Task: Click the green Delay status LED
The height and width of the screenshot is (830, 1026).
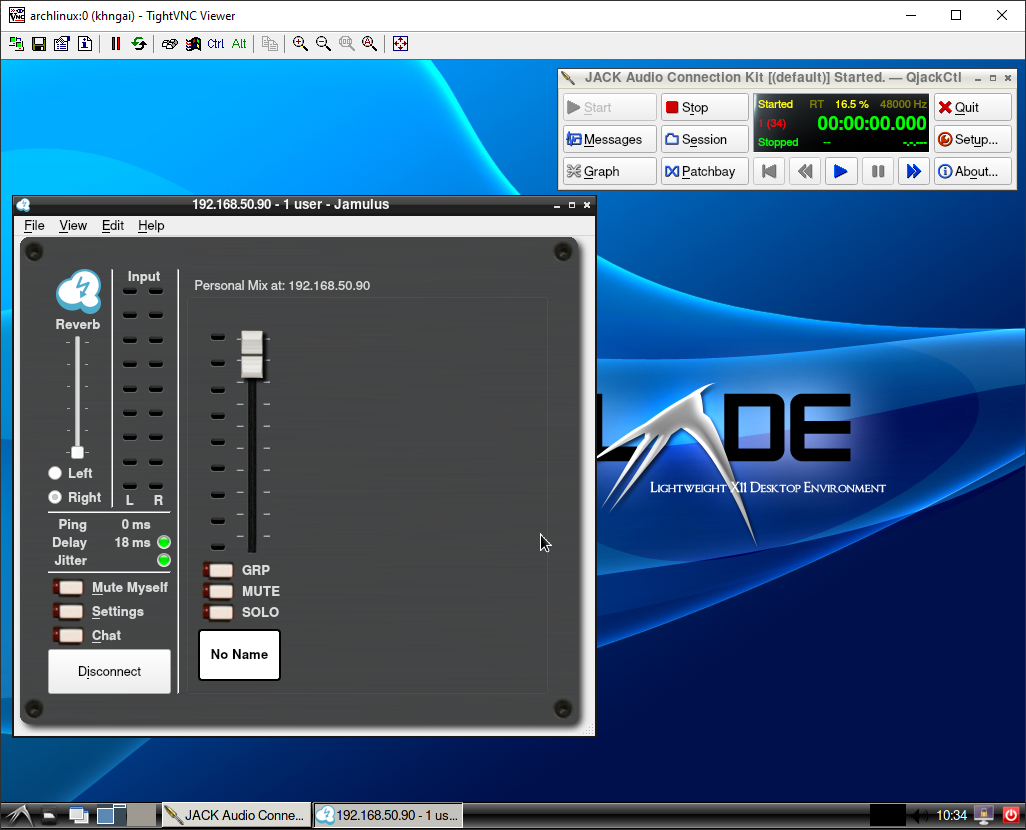Action: point(164,542)
